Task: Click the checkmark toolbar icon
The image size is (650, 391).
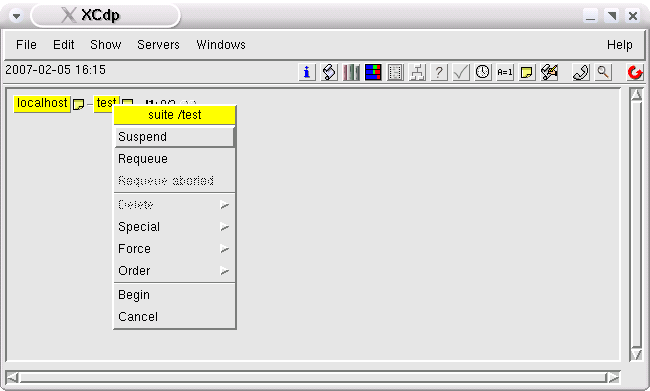Action: click(x=461, y=72)
